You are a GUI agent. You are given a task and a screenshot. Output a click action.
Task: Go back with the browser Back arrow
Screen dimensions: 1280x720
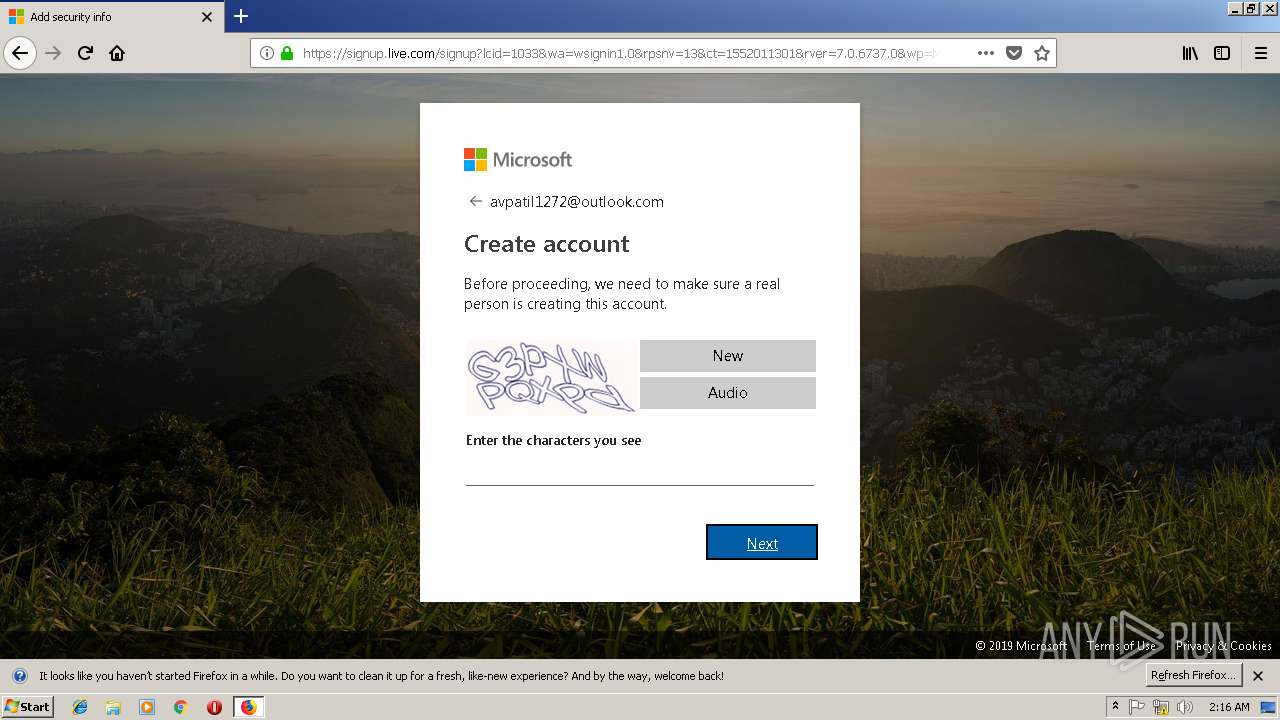point(20,53)
